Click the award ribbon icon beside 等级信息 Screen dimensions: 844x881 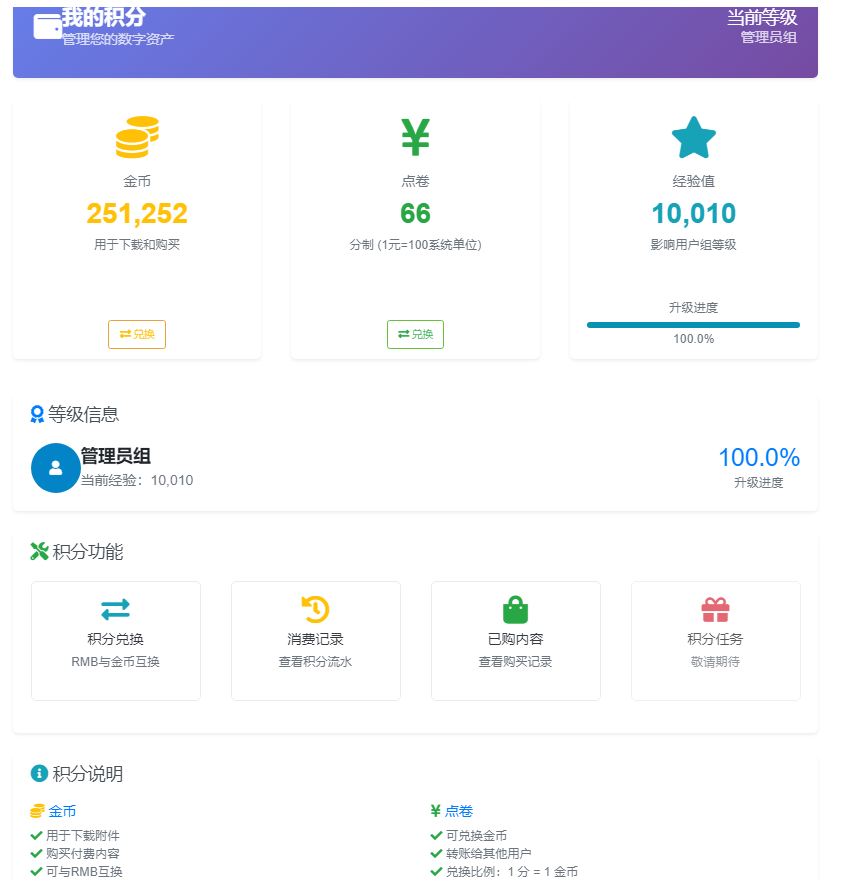click(38, 414)
